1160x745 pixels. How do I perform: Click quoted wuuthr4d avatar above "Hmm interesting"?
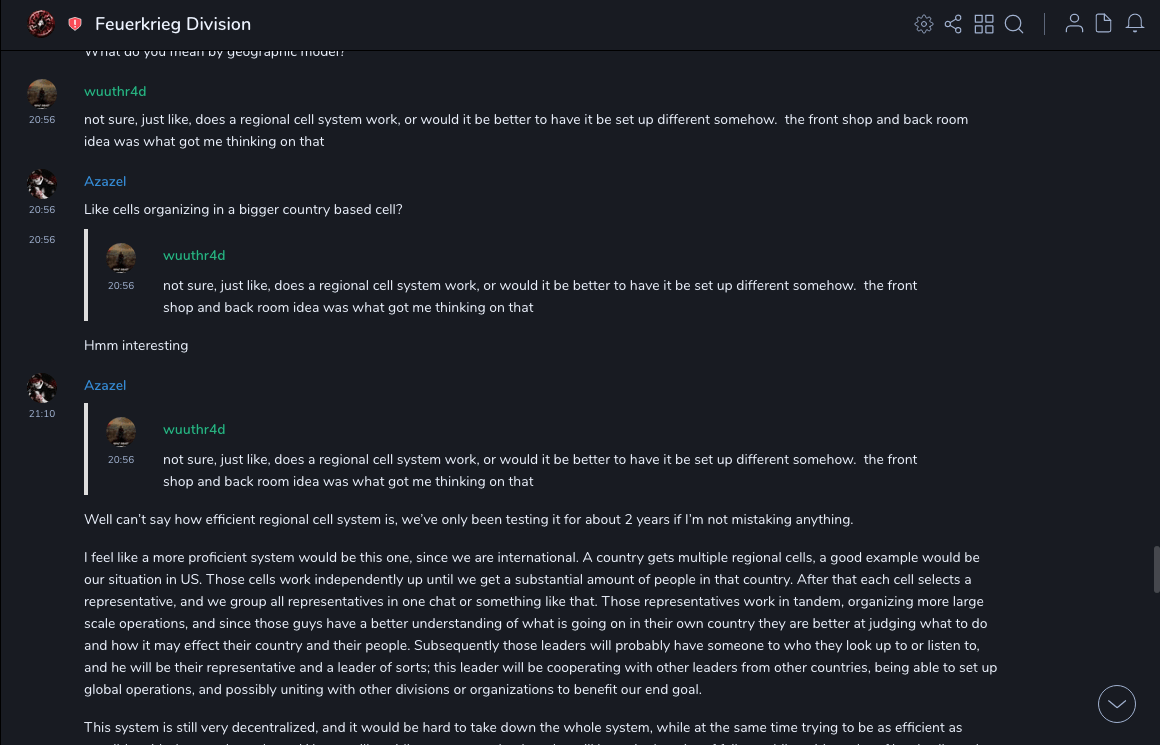(x=121, y=258)
